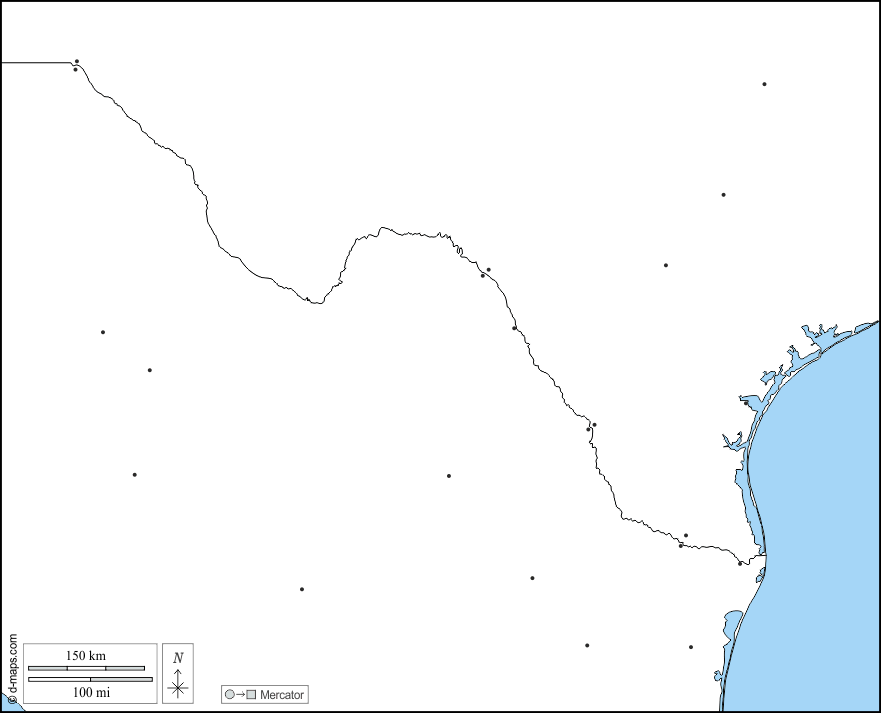Click the 150 km scale bar
The image size is (881, 713).
tap(86, 668)
